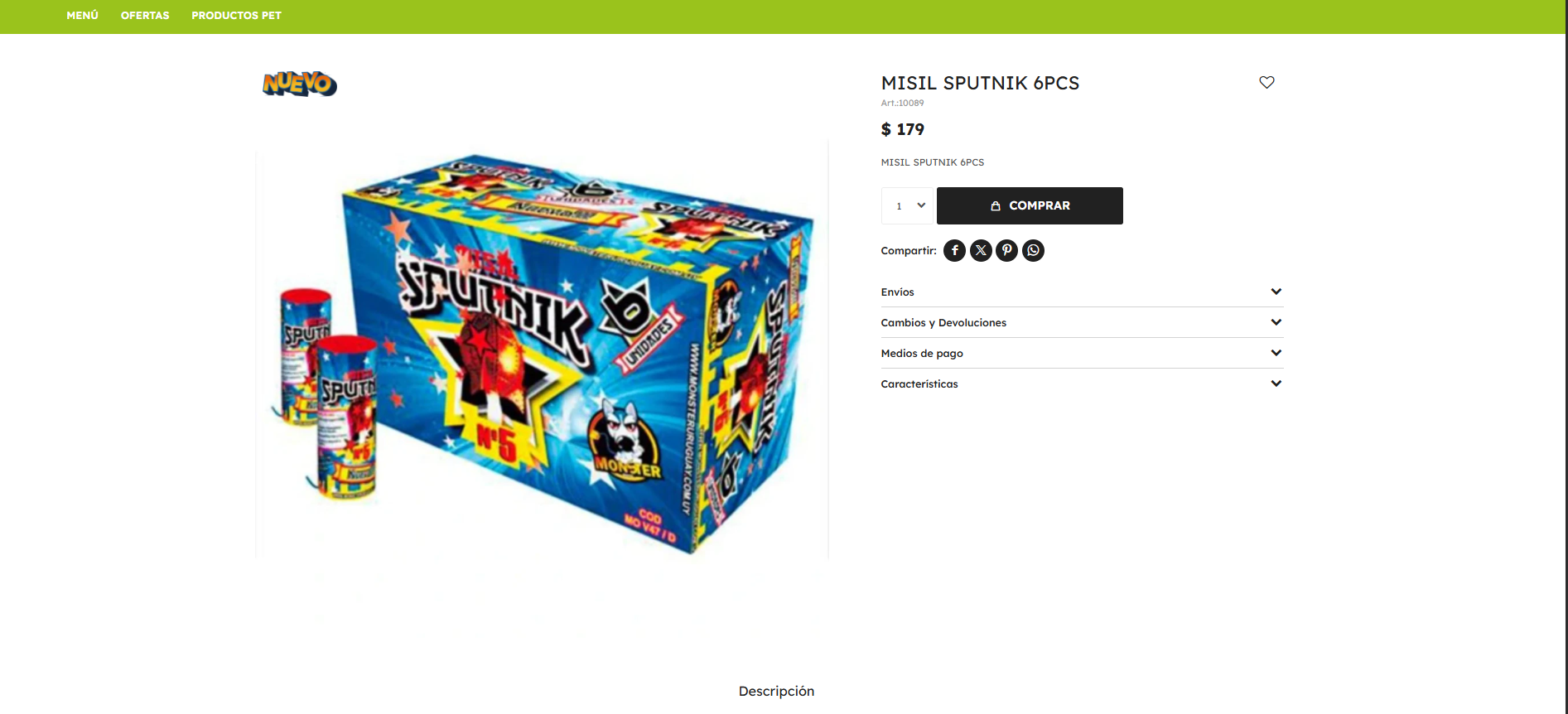Share product on Pinterest
Viewport: 1568px width, 714px height.
(x=1007, y=250)
